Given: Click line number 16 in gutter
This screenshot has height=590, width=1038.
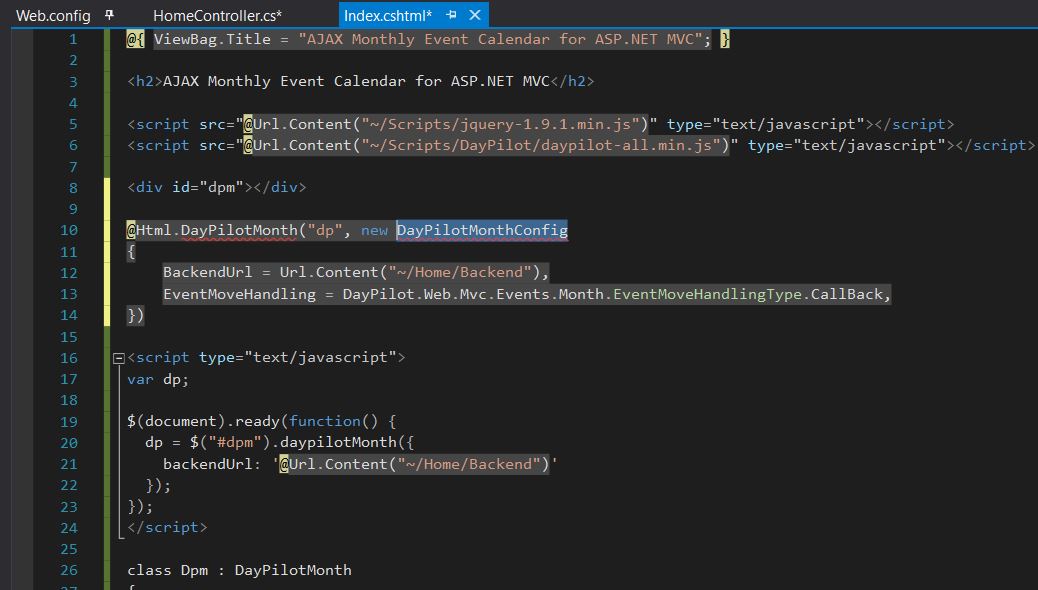Looking at the screenshot, I should tap(69, 358).
